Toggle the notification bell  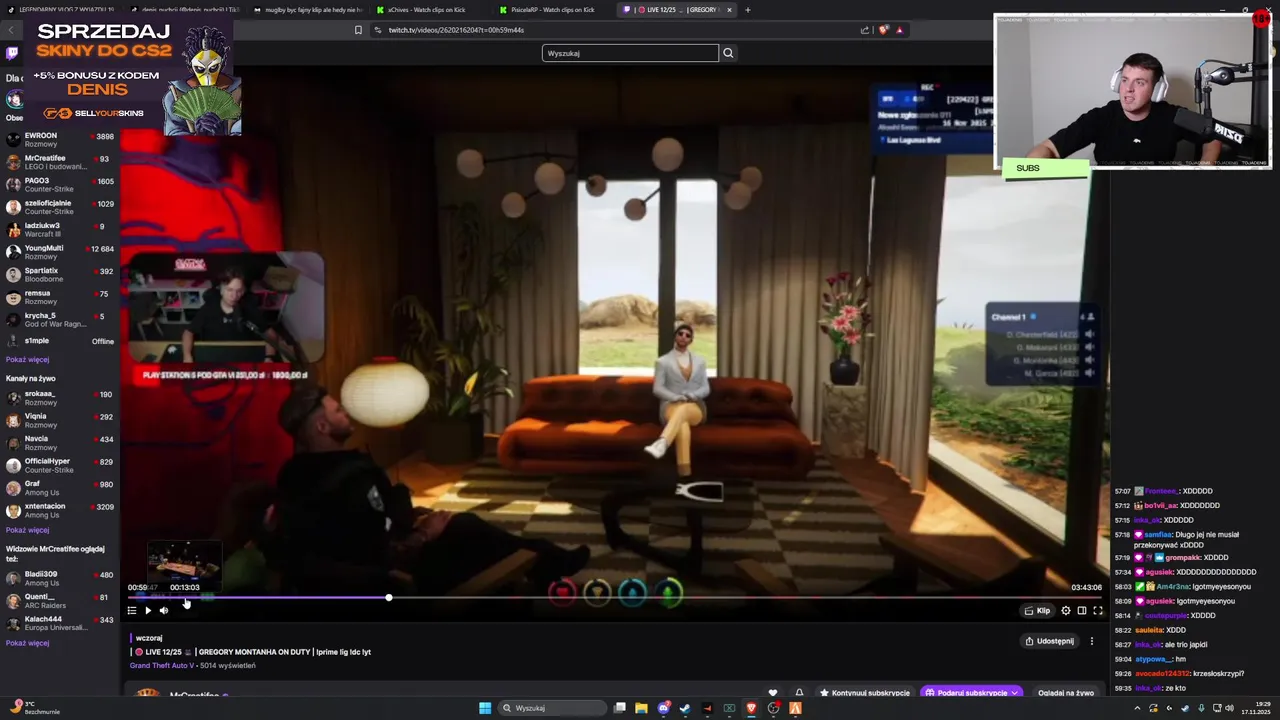[x=799, y=692]
